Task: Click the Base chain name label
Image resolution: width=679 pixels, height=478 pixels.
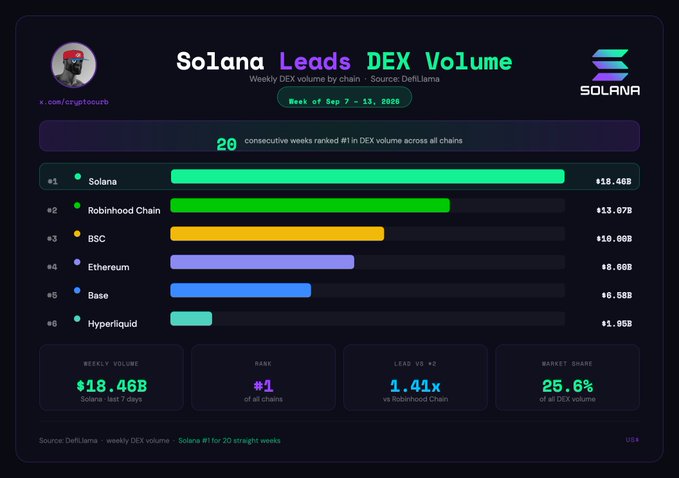Action: pos(98,295)
